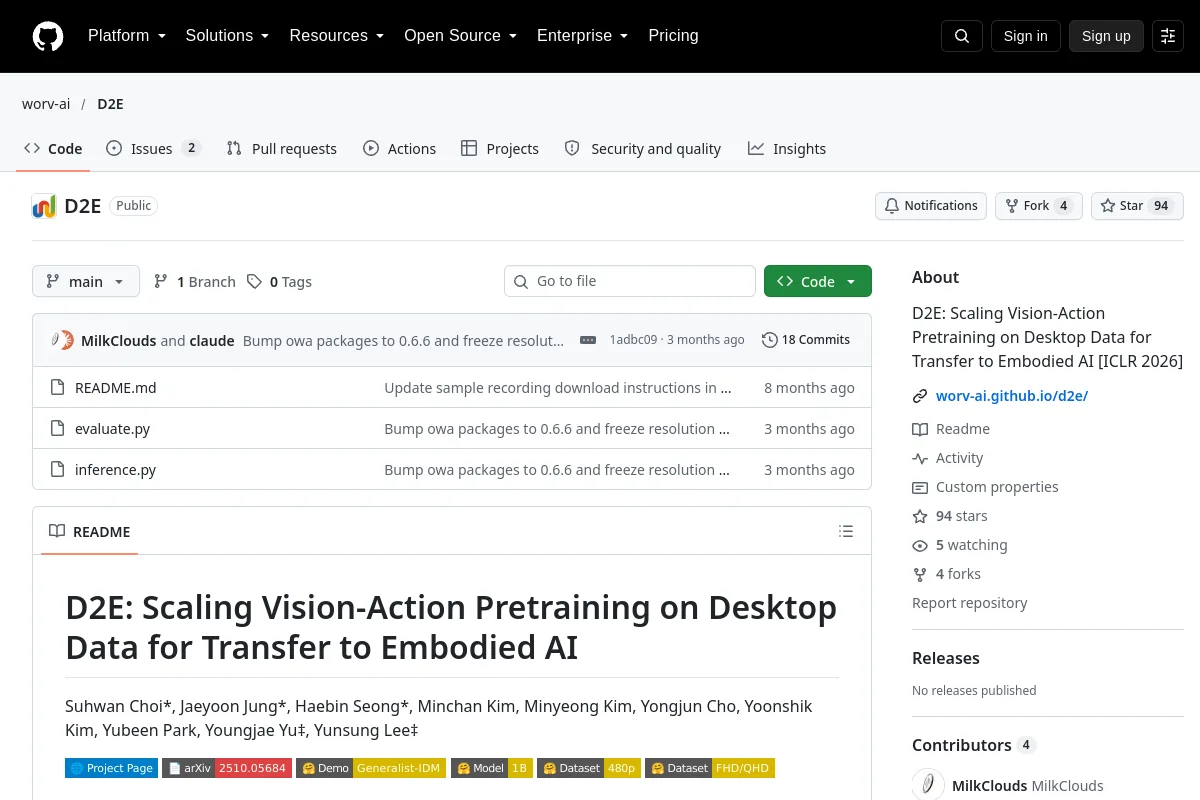Viewport: 1200px width, 800px height.
Task: Star the D2E repository
Action: pos(1137,206)
